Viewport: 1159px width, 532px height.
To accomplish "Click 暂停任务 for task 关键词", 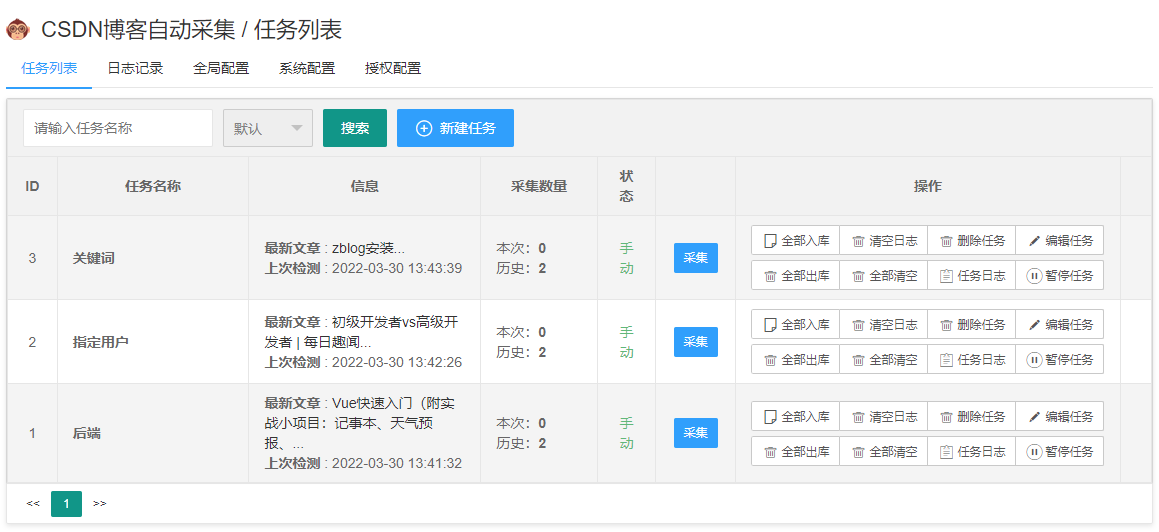I will [1059, 276].
